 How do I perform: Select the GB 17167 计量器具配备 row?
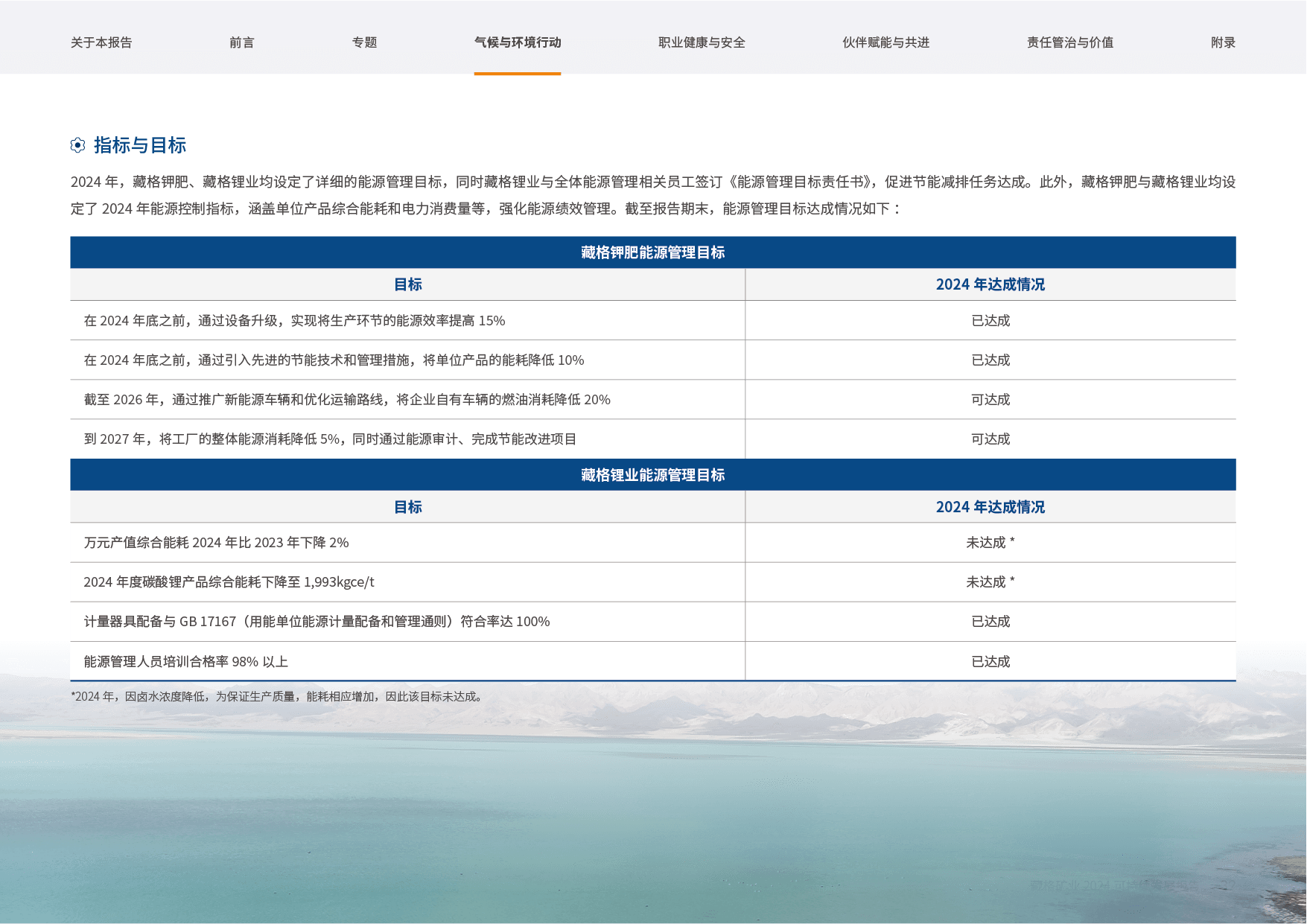pos(317,622)
